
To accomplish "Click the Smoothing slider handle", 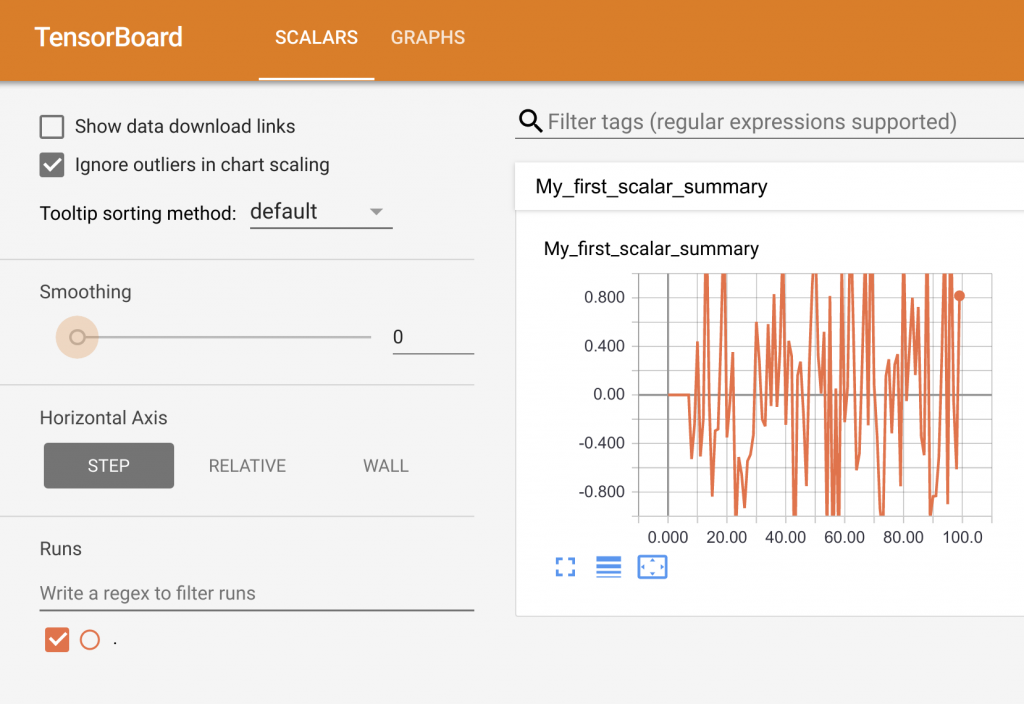I will (77, 337).
